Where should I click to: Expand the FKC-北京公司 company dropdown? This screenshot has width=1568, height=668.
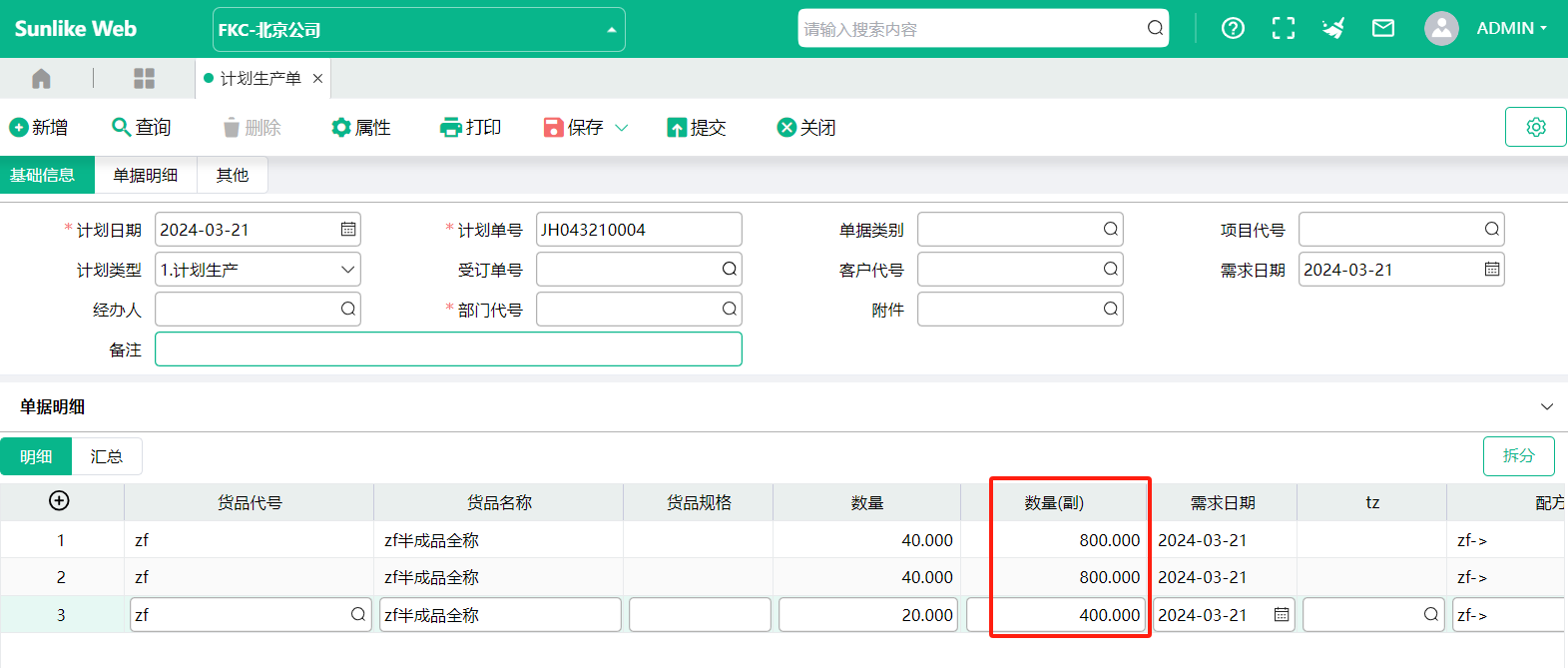point(611,30)
